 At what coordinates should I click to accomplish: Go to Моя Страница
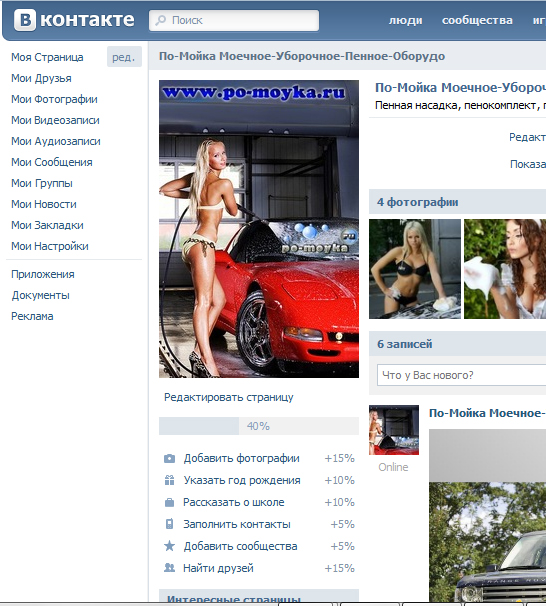coord(47,57)
